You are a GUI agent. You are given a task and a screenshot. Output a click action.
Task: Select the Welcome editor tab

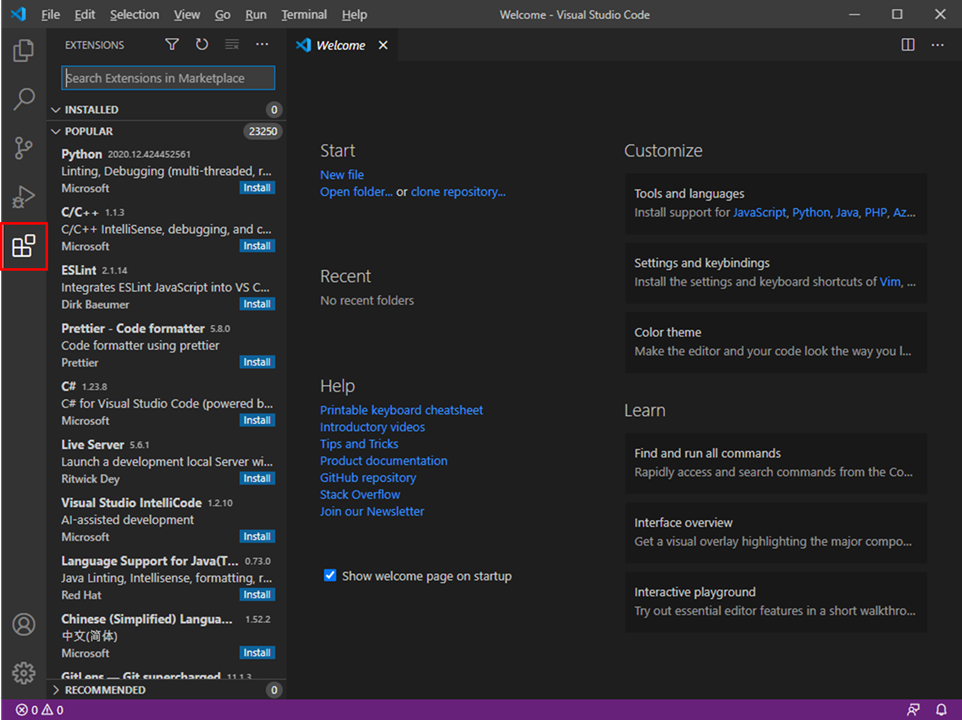[340, 45]
